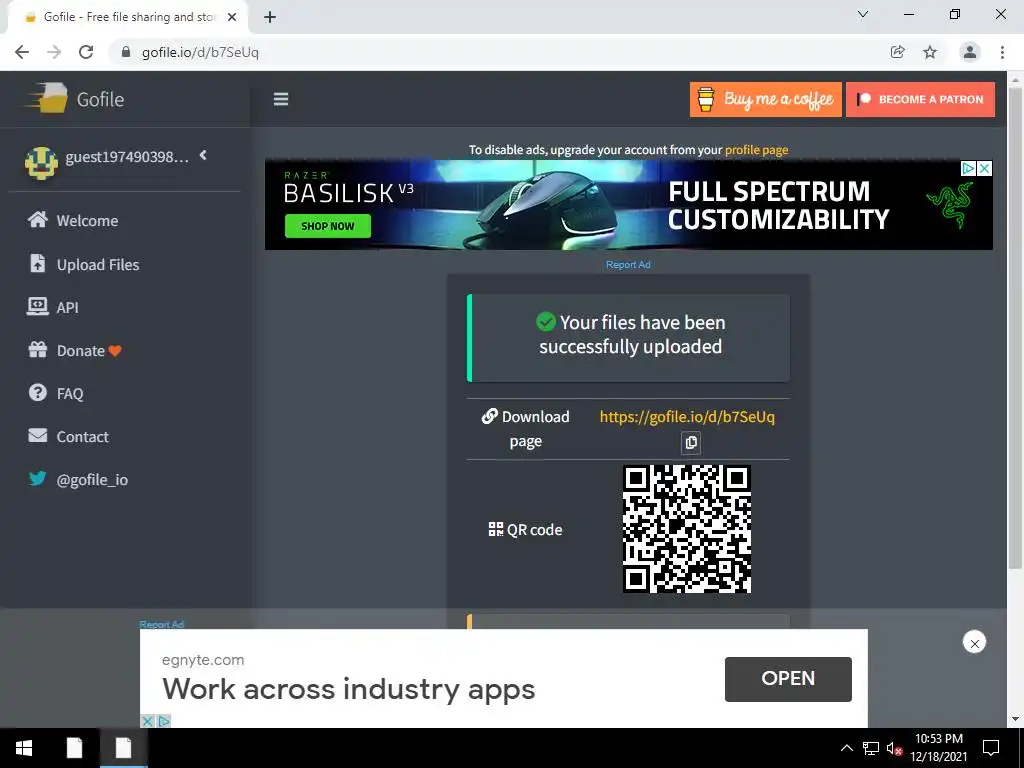Open the API sidebar item
This screenshot has width=1024, height=768.
click(x=52, y=307)
